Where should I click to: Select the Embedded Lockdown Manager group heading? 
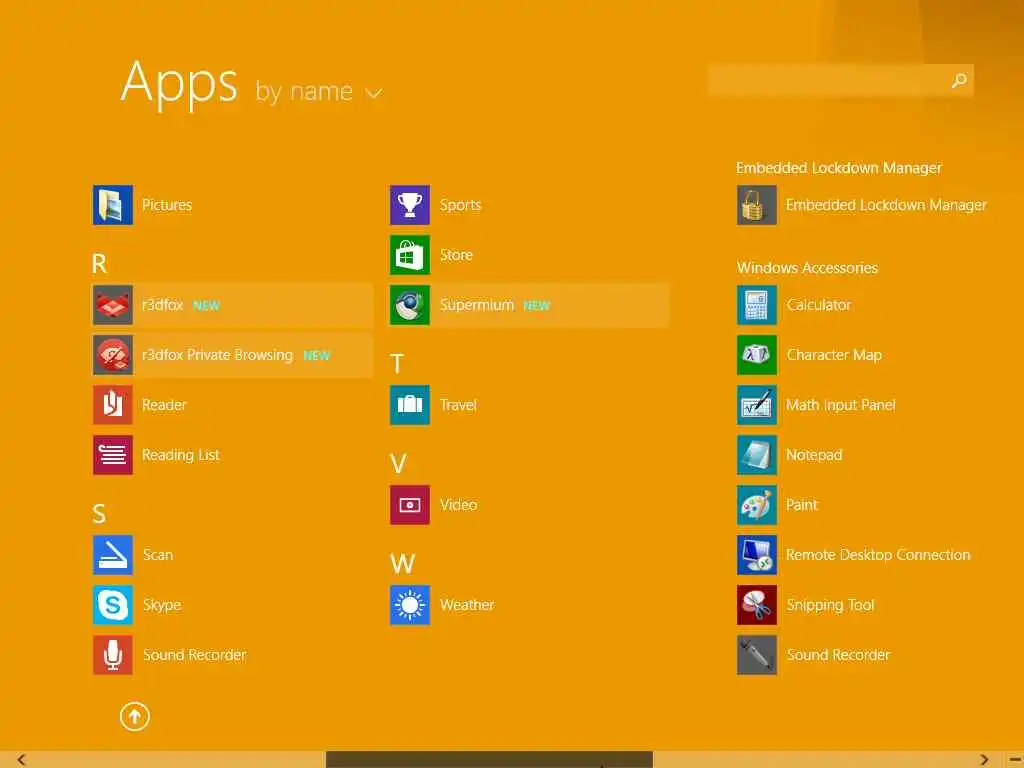point(839,168)
